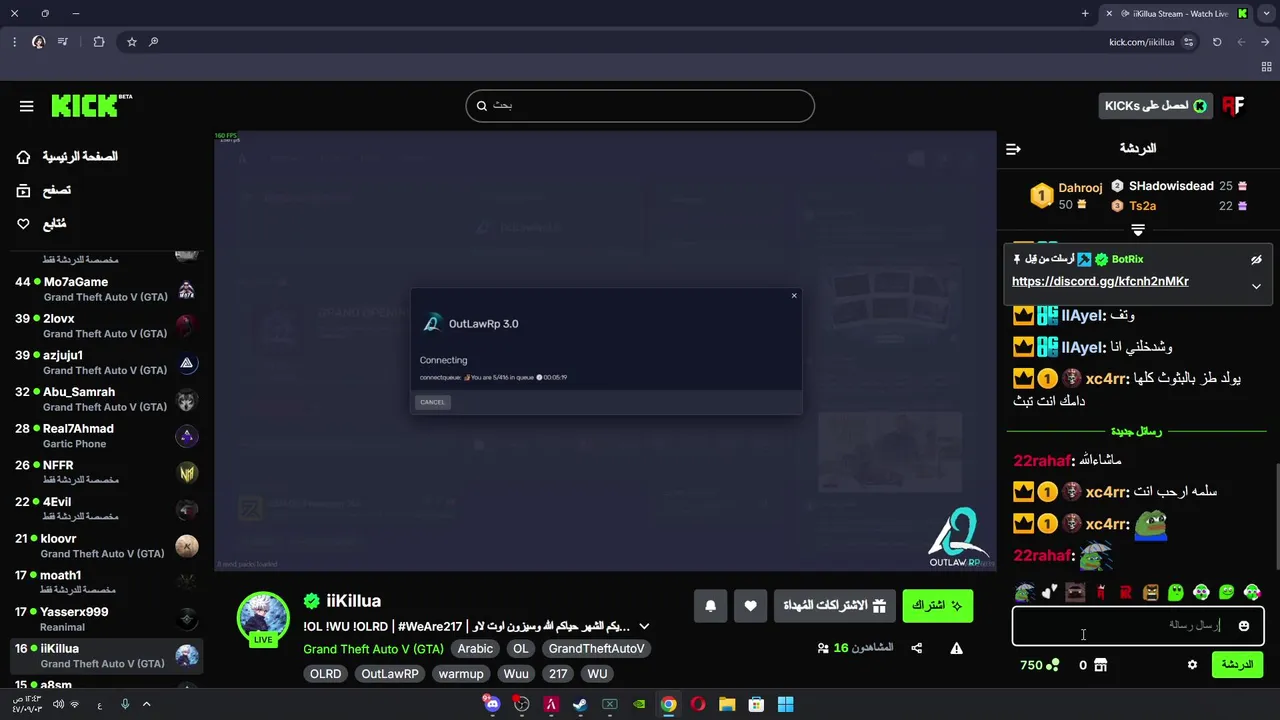Screen dimensions: 1280x720
Task: Open site information icon in address bar
Action: [x=1188, y=42]
